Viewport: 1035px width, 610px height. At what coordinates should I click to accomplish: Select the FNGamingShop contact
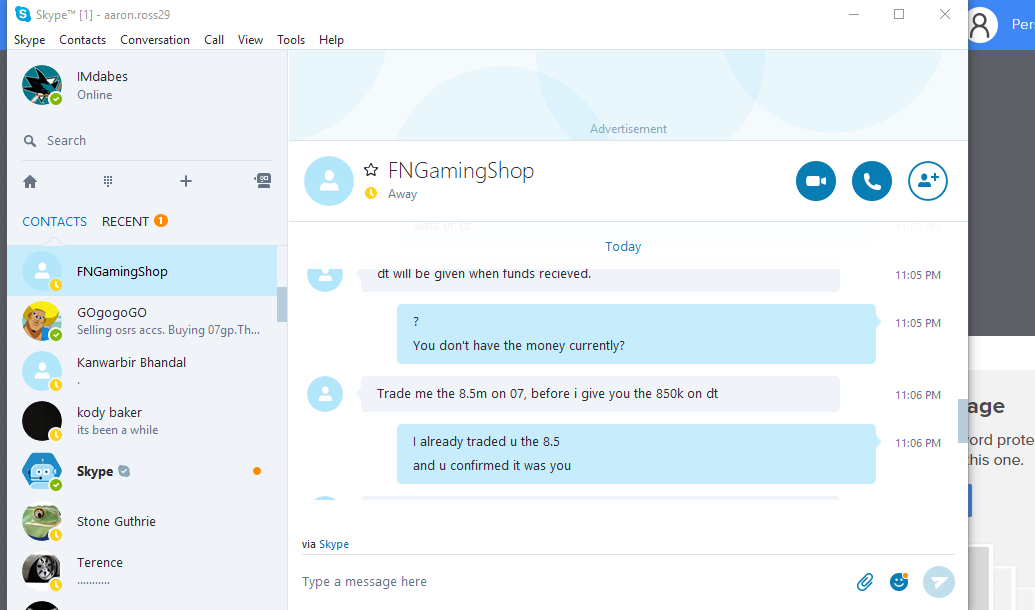click(x=142, y=271)
